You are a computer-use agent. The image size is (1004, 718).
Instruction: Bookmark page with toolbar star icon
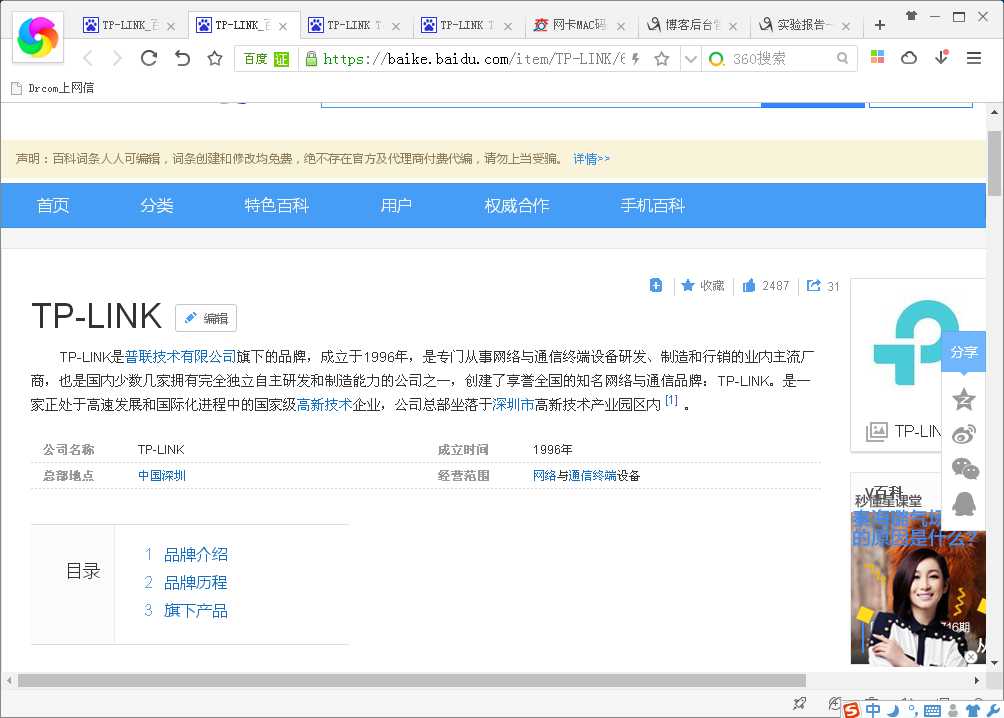tap(215, 59)
